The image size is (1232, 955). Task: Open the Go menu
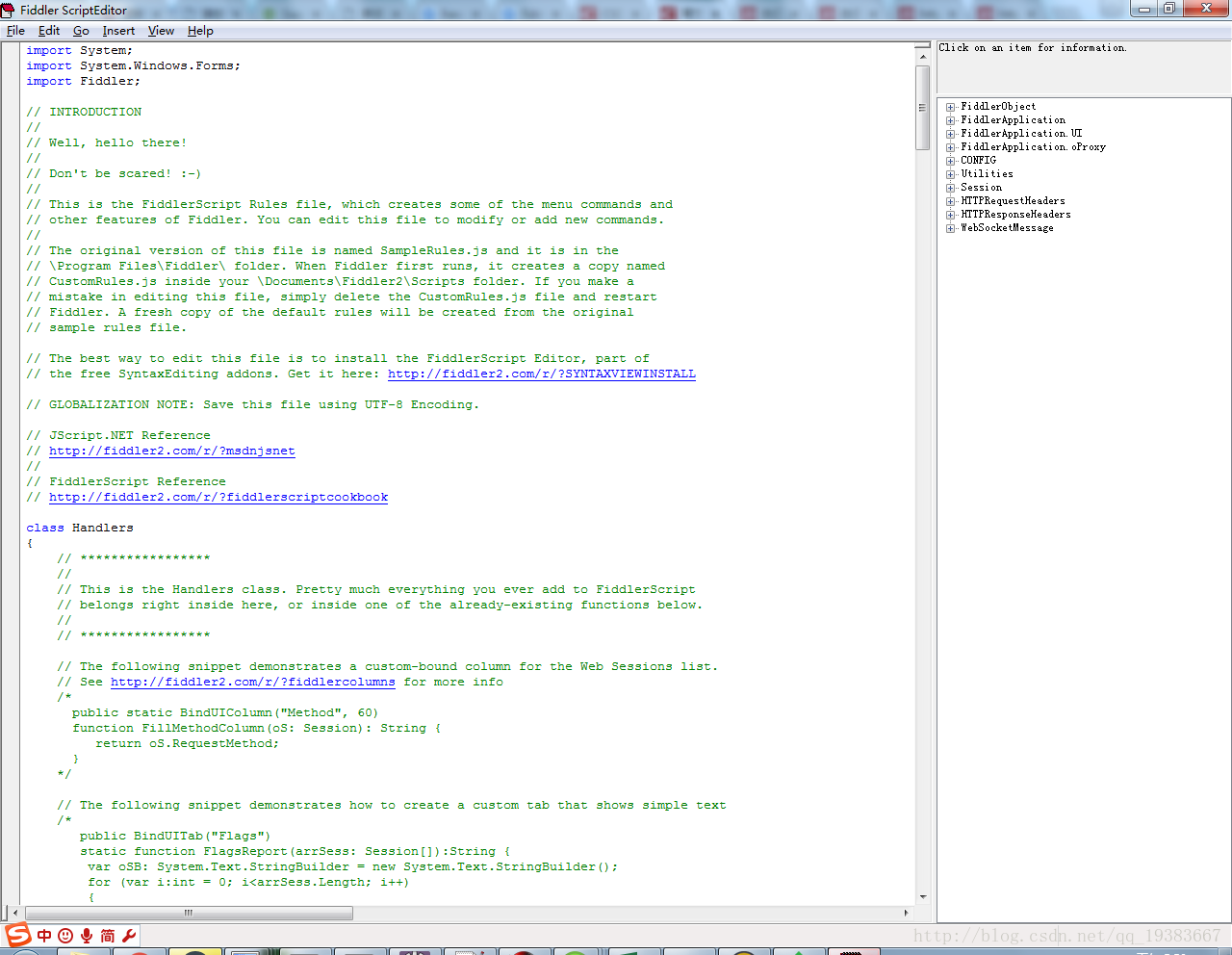(x=81, y=31)
